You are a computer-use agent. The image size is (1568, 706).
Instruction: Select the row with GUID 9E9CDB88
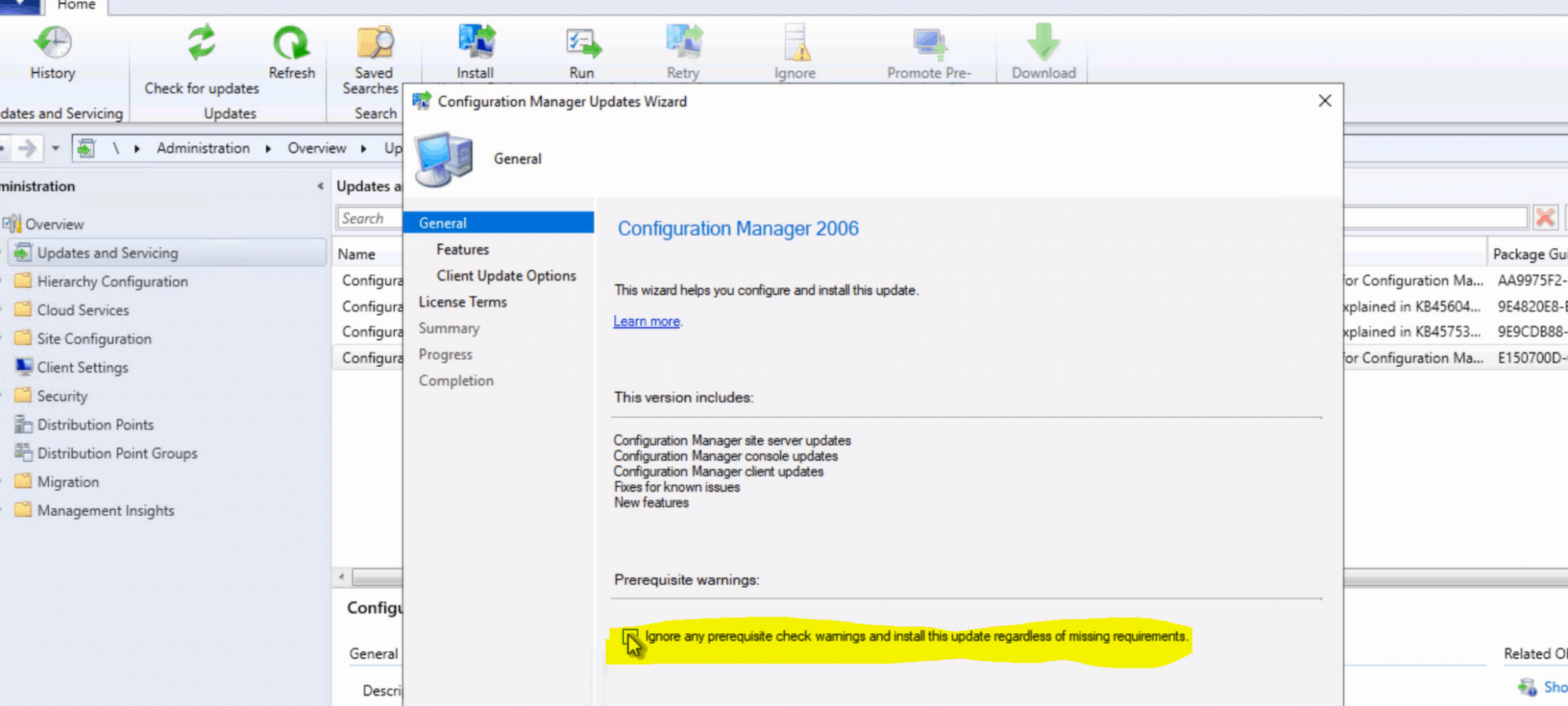click(x=1532, y=332)
